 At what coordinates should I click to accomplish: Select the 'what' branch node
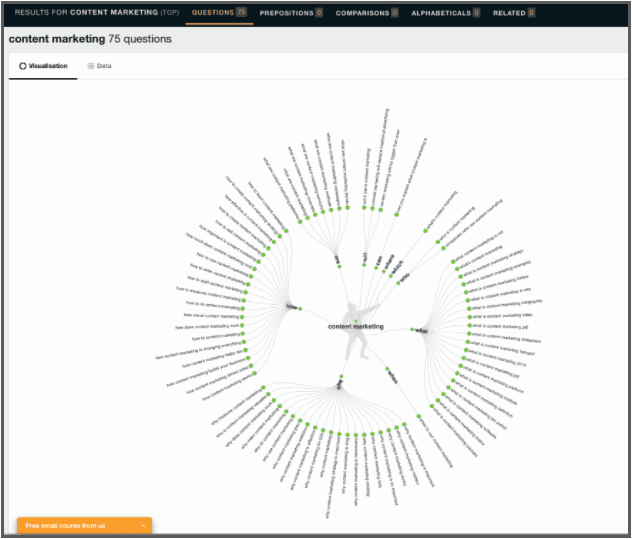421,330
